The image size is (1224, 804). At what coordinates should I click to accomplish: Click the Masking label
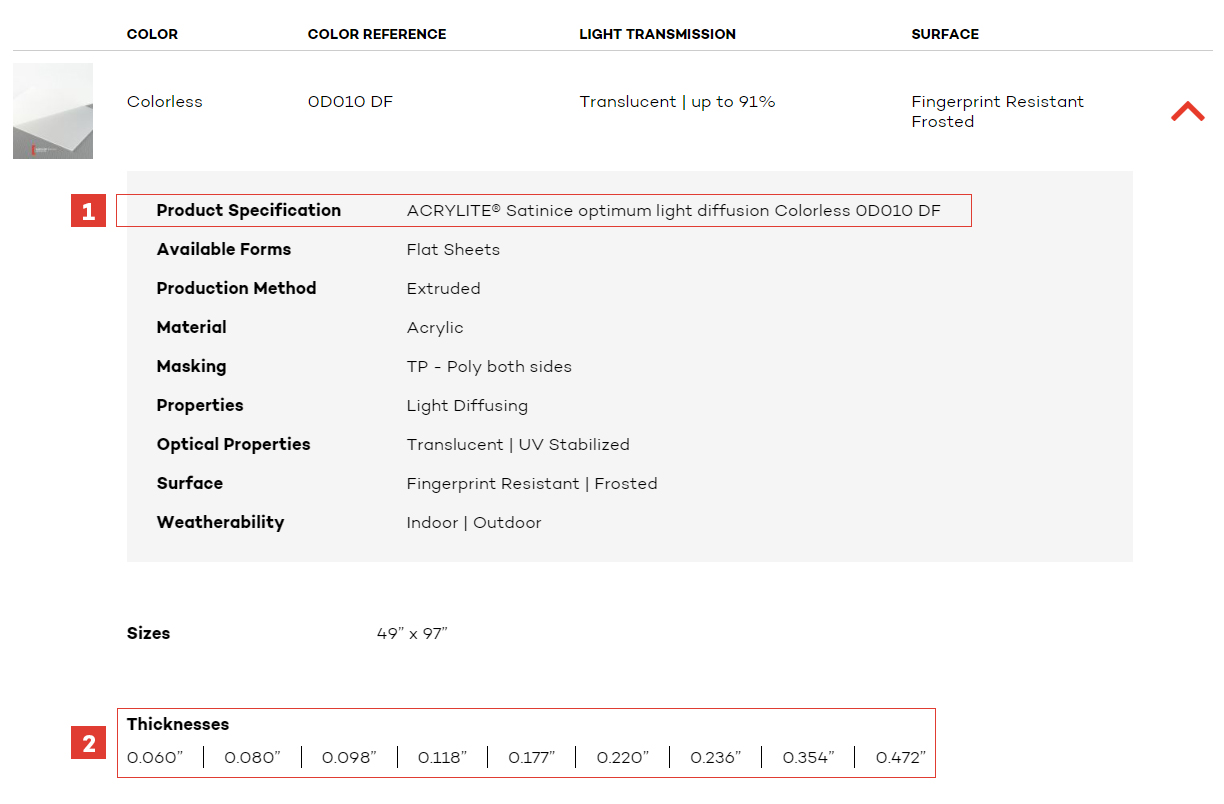(x=191, y=366)
